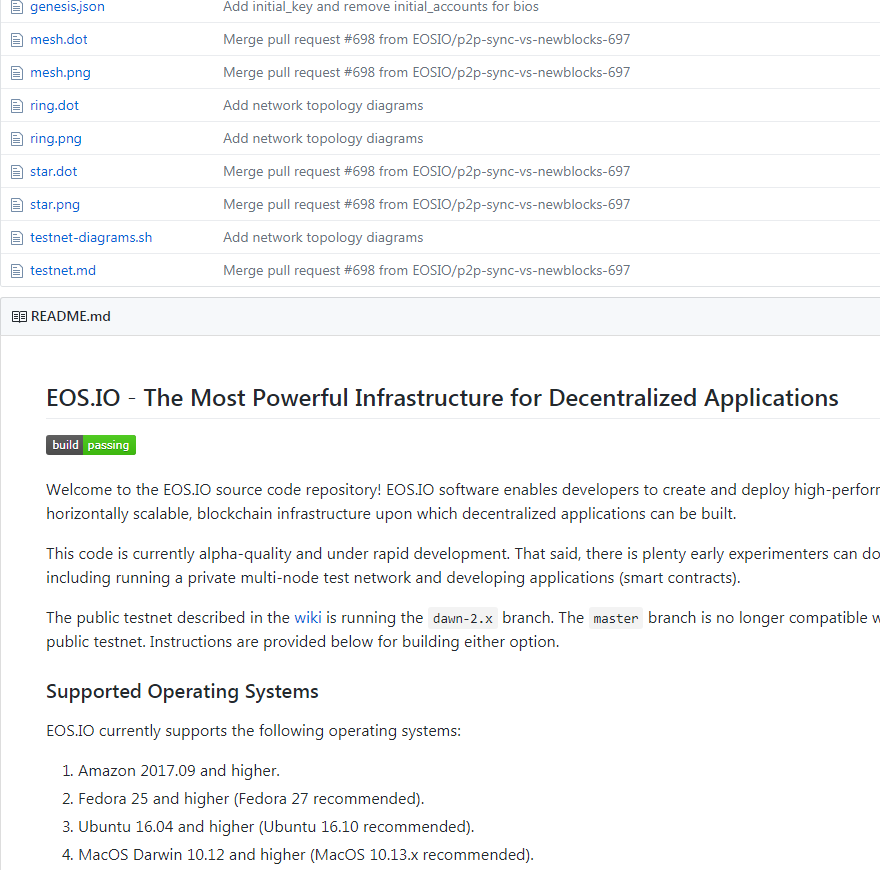880x870 pixels.
Task: Click the book icon next to README.md
Action: point(19,317)
